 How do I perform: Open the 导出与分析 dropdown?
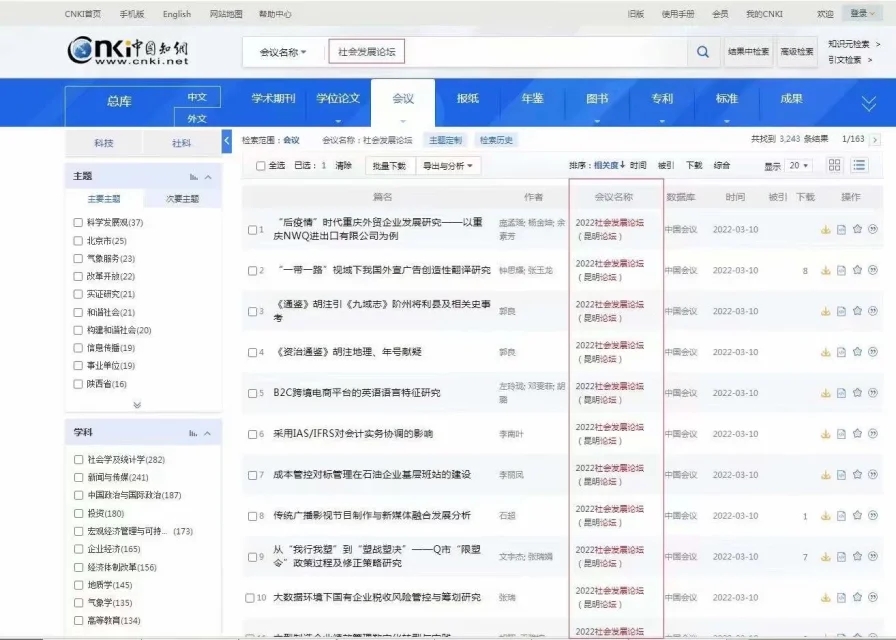click(x=448, y=166)
